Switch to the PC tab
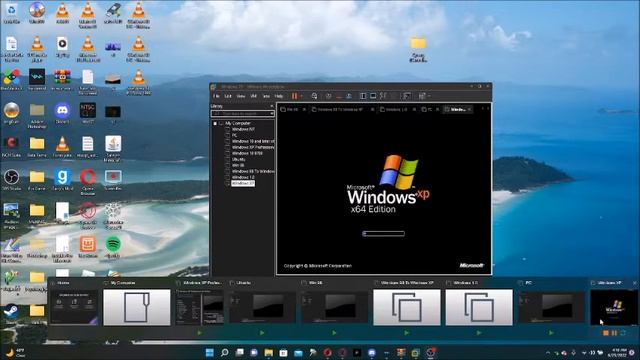This screenshot has width=640, height=360. [x=429, y=109]
